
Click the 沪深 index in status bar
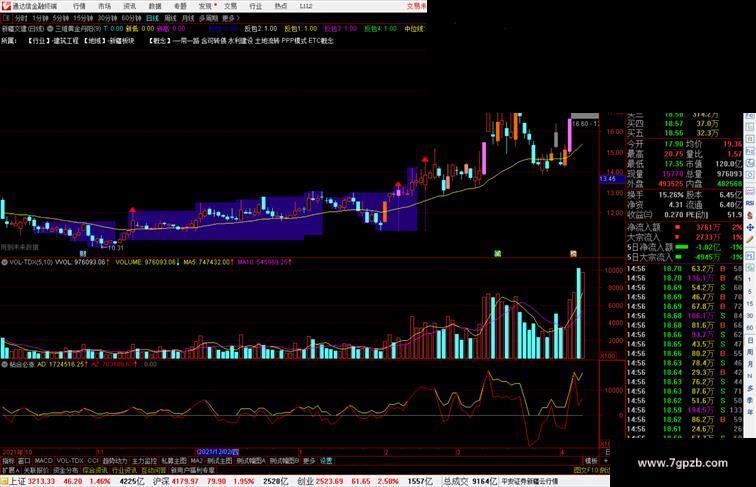[x=161, y=481]
